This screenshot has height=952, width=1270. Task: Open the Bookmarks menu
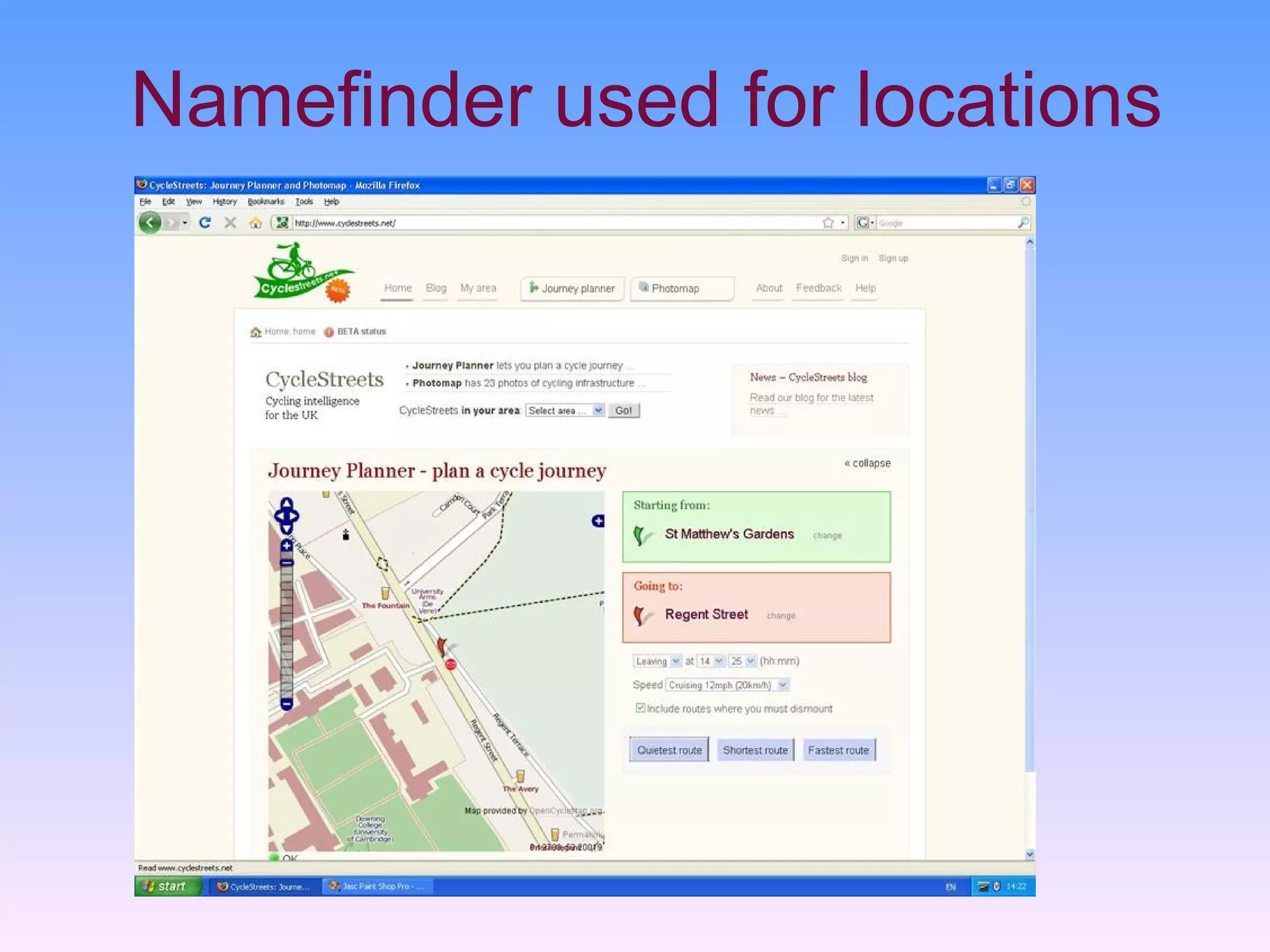[x=265, y=201]
